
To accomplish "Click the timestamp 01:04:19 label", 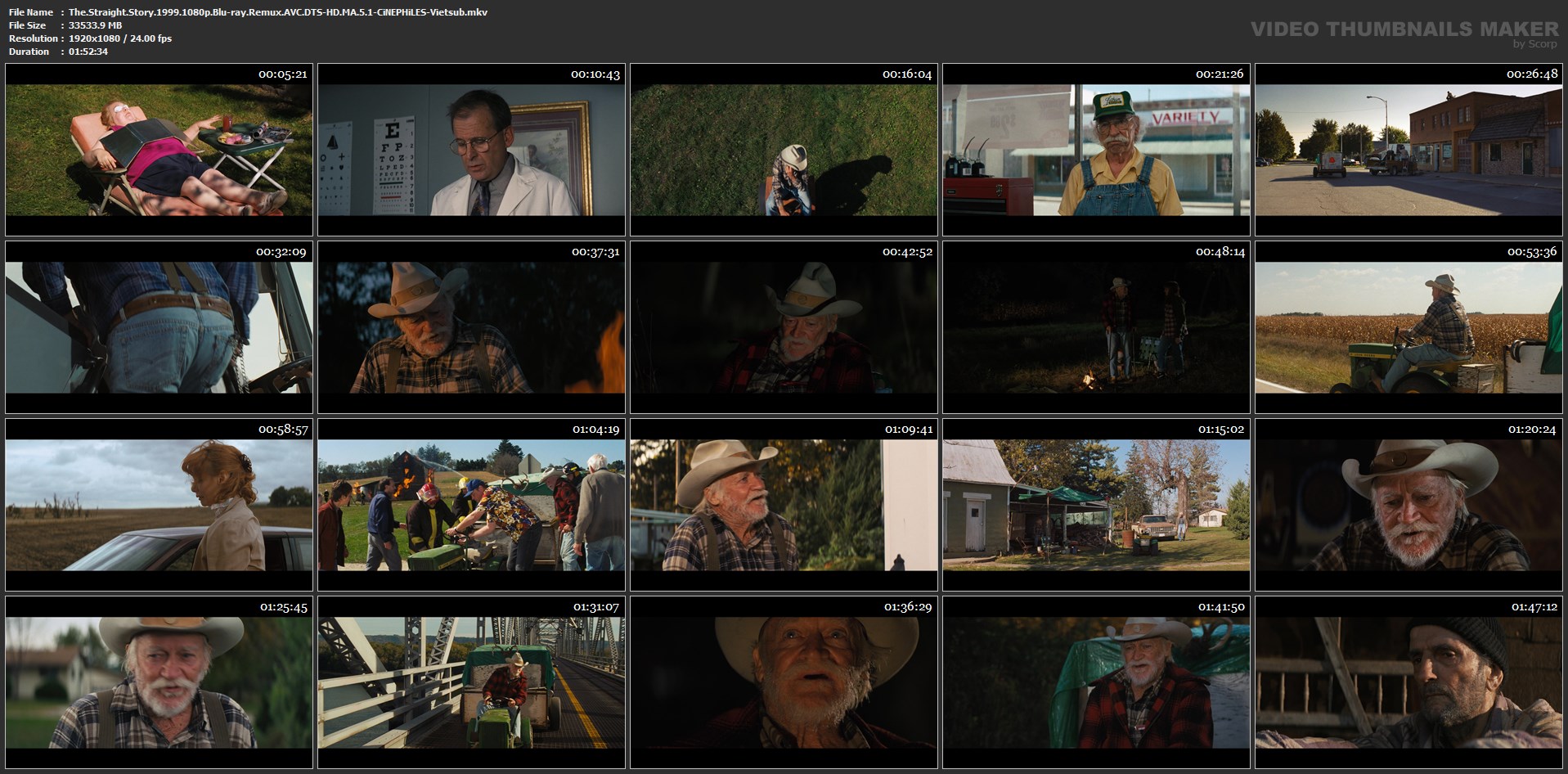I will 595,430.
